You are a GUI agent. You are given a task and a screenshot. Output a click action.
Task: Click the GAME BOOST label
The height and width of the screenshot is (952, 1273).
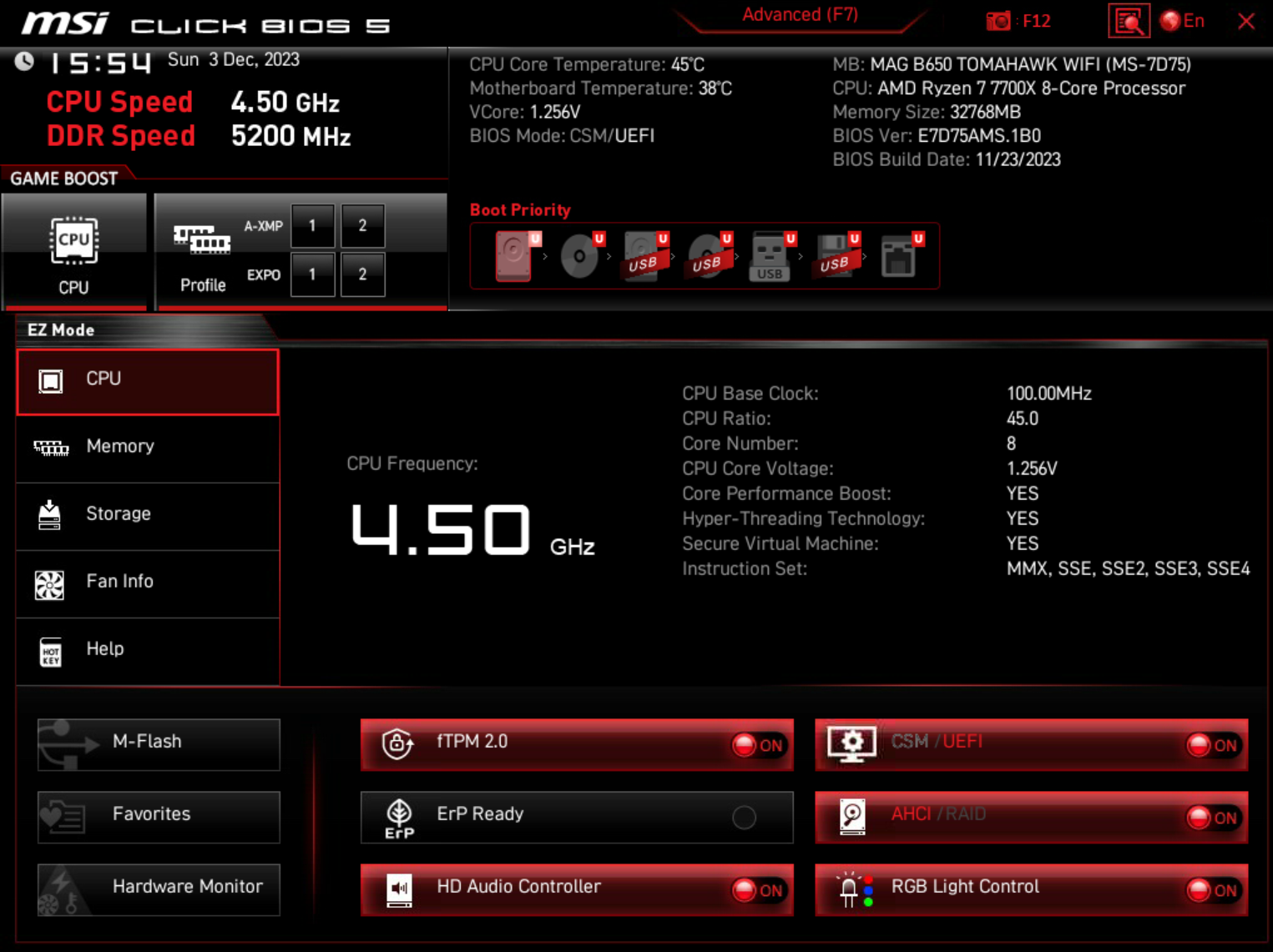pyautogui.click(x=63, y=178)
